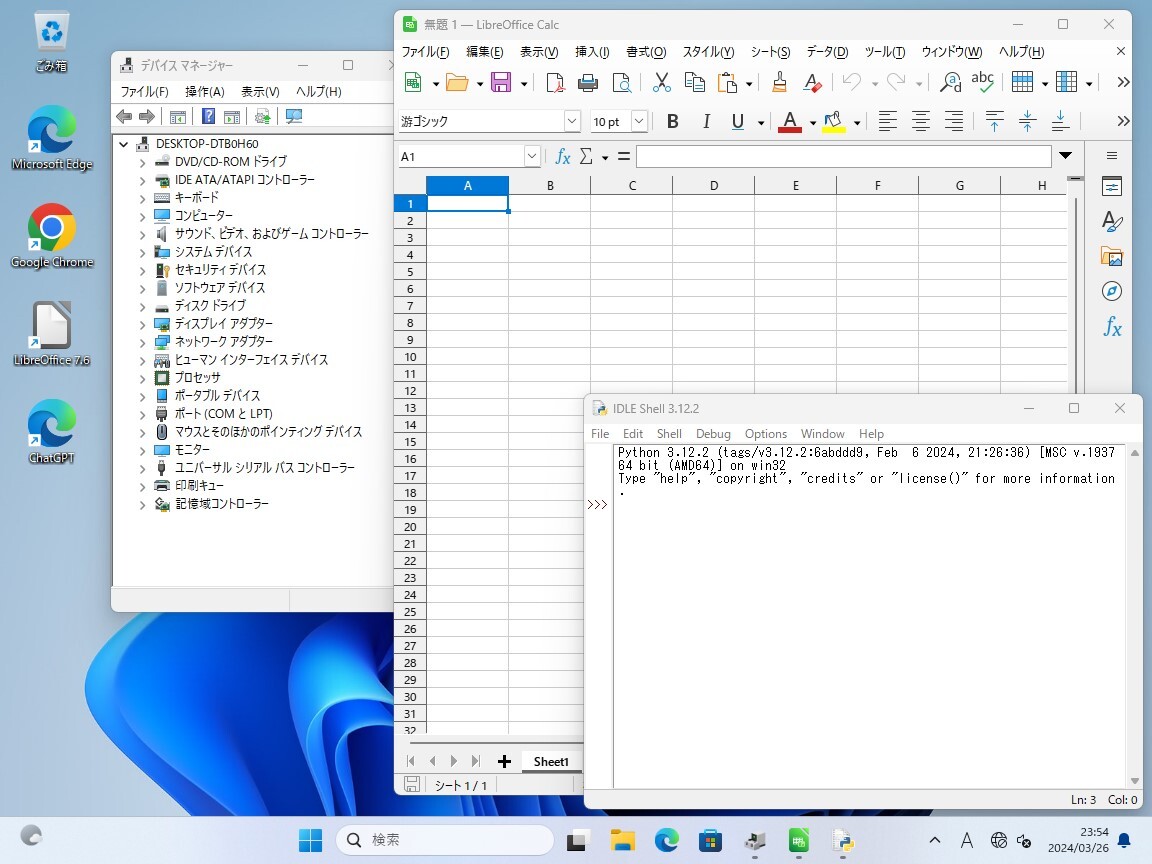Export as PDF icon in Calc toolbar
1152x864 pixels.
point(555,82)
